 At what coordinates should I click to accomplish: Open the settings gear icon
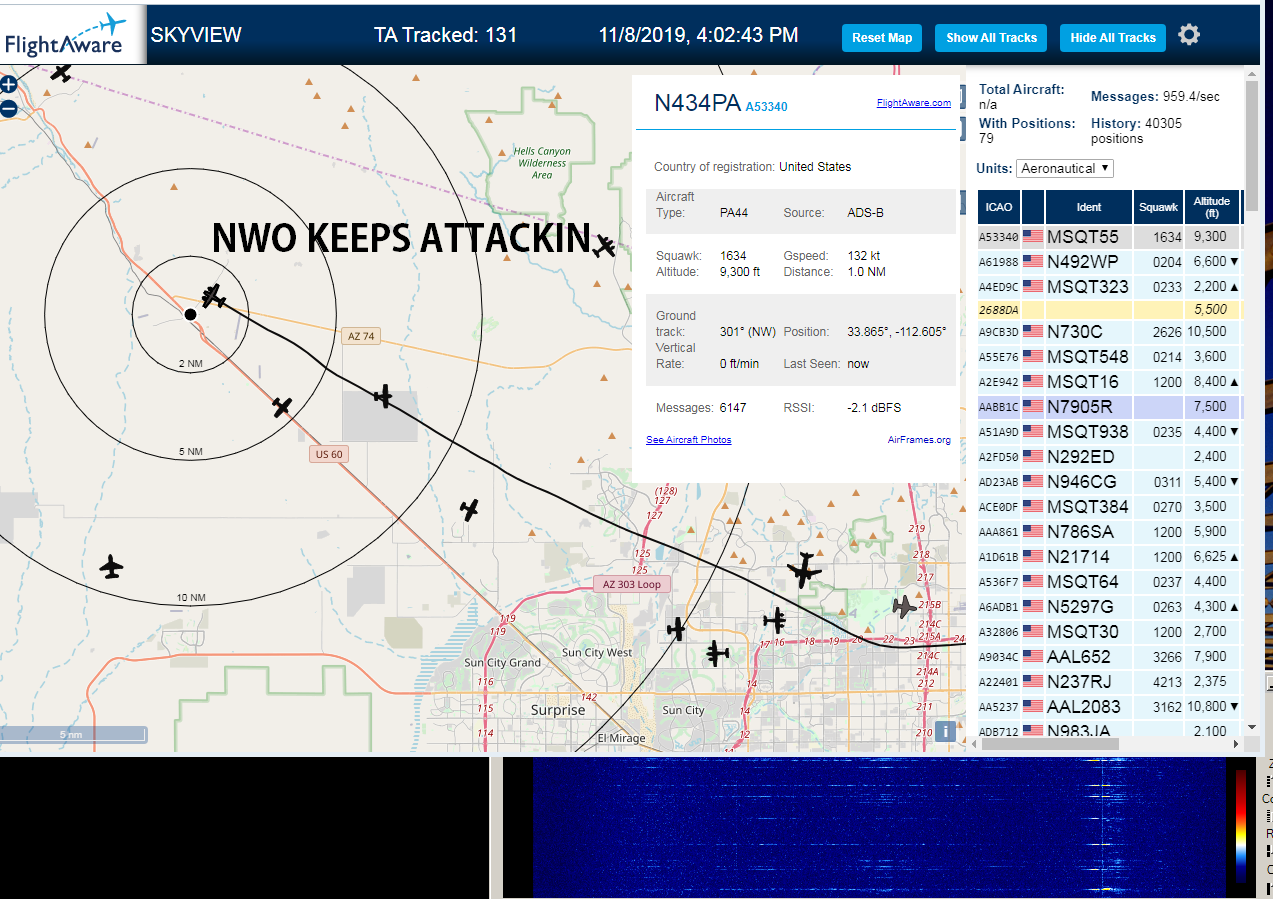click(x=1188, y=35)
